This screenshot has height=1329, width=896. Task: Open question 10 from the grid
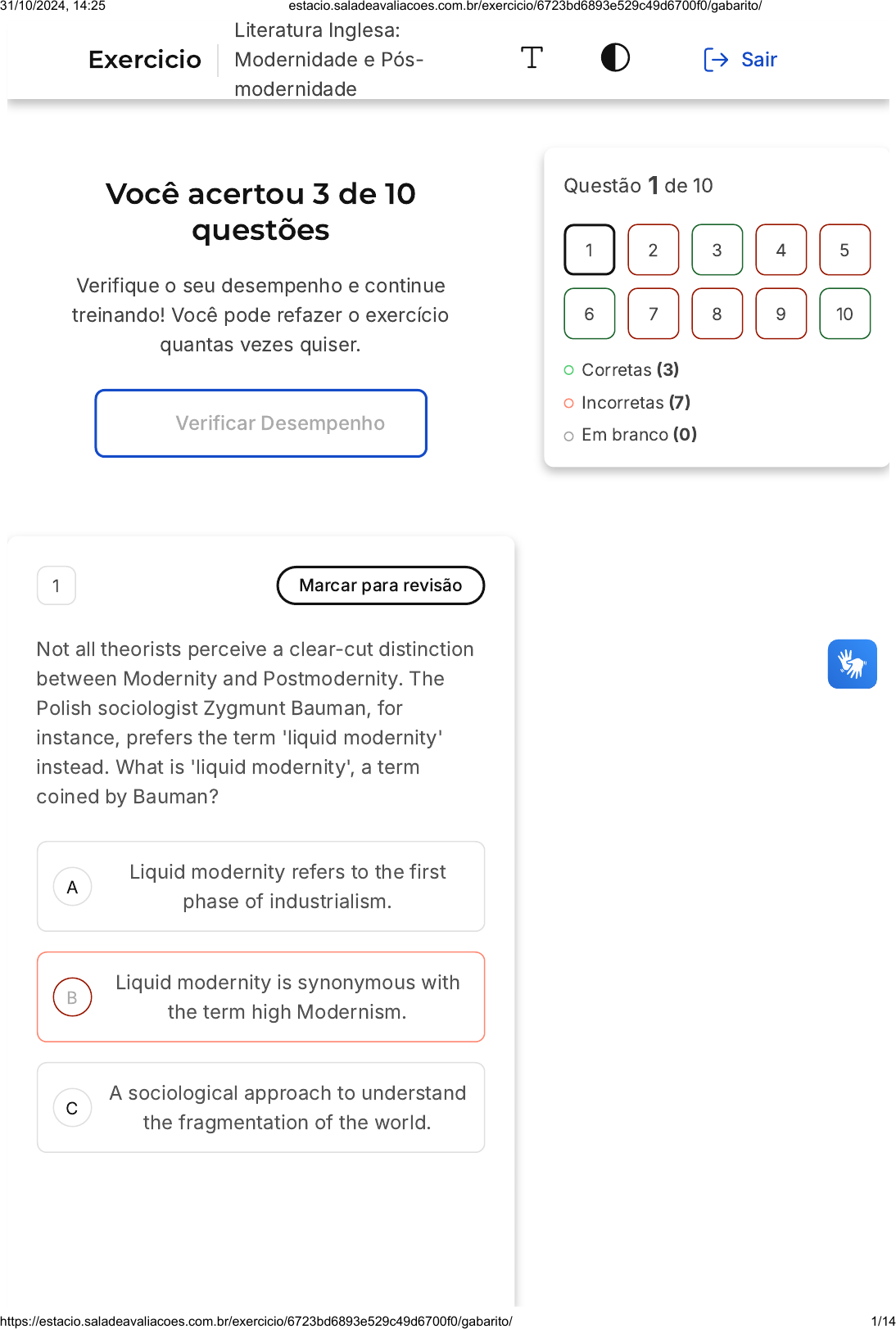[x=844, y=314]
